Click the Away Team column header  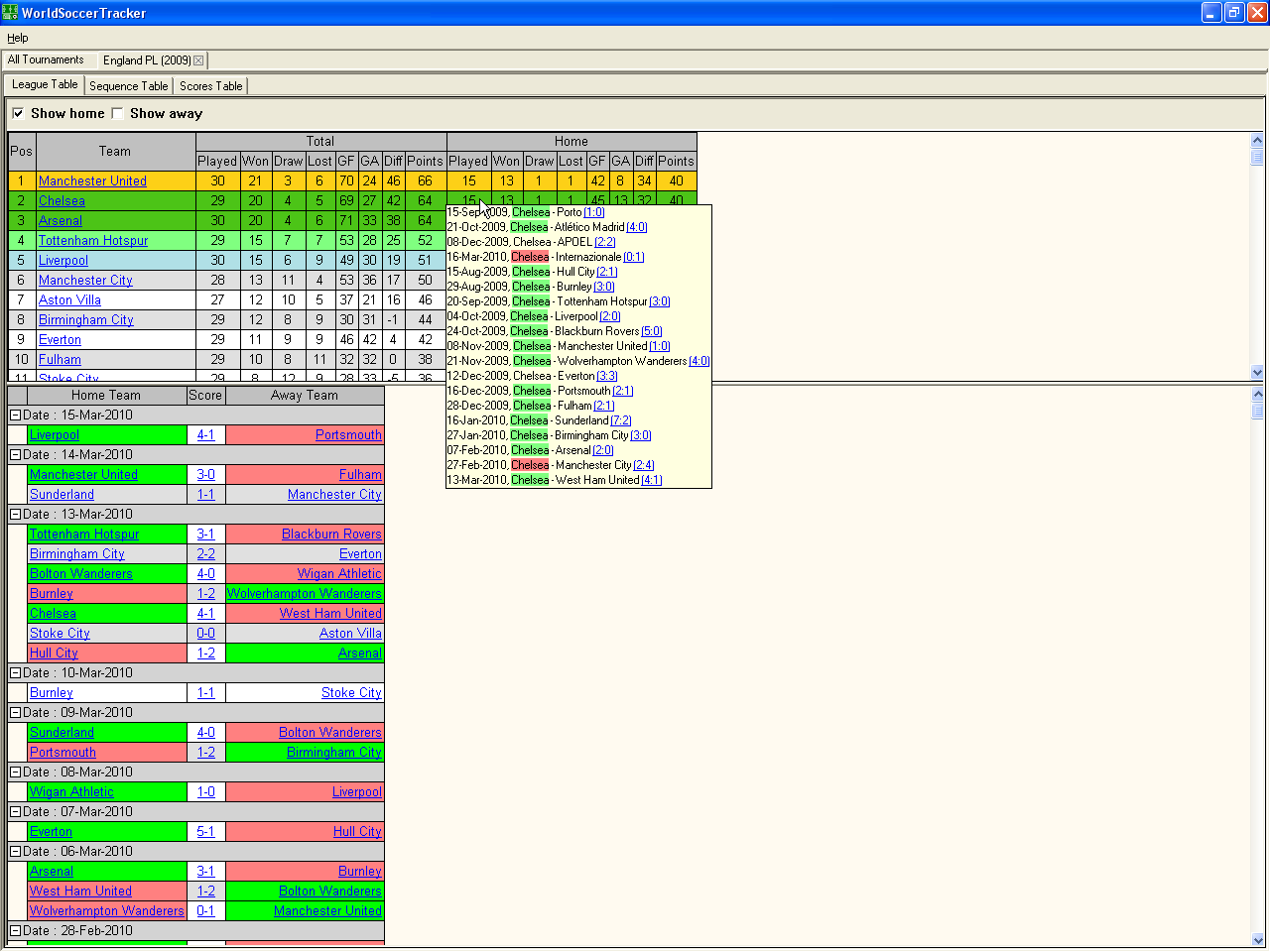(x=305, y=396)
